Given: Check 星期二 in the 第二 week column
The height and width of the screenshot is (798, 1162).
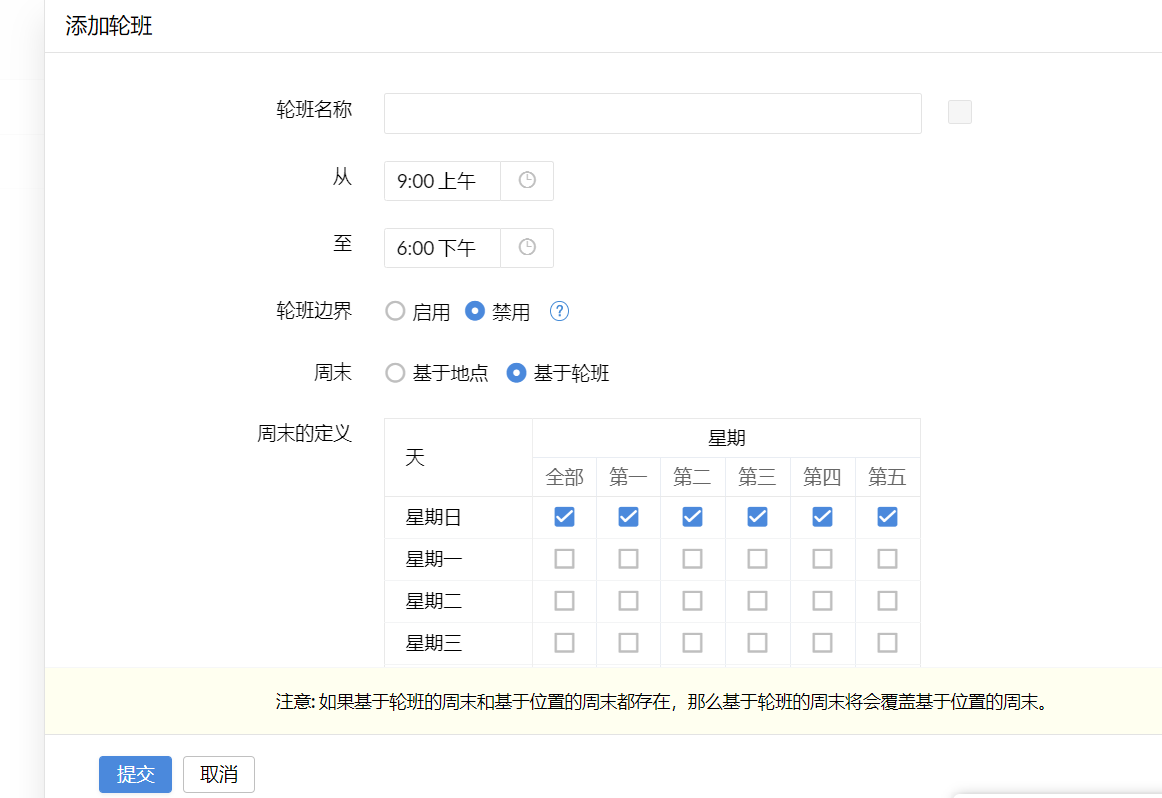Looking at the screenshot, I should coord(692,601).
